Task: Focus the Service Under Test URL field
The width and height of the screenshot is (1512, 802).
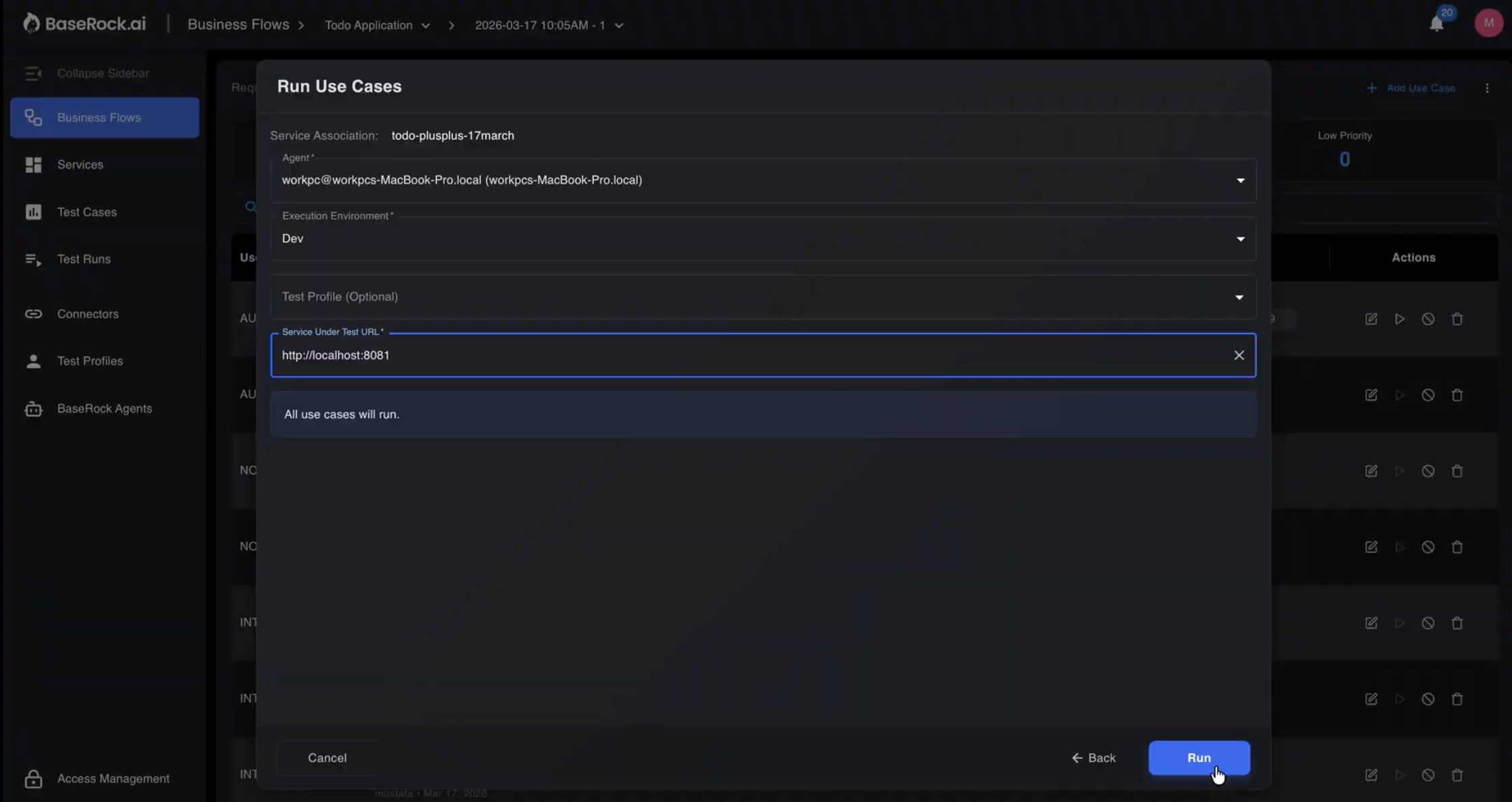Action: click(742, 355)
